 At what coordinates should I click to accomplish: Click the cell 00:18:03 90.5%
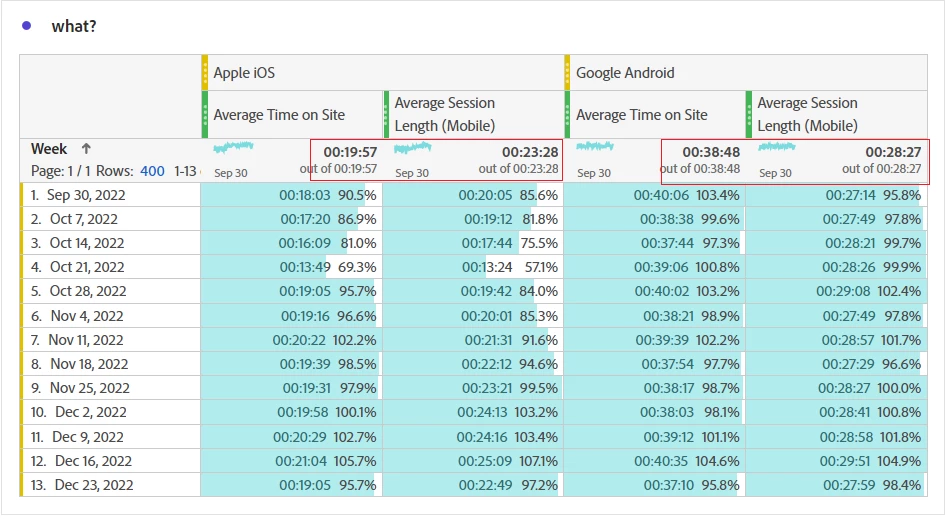(292, 195)
